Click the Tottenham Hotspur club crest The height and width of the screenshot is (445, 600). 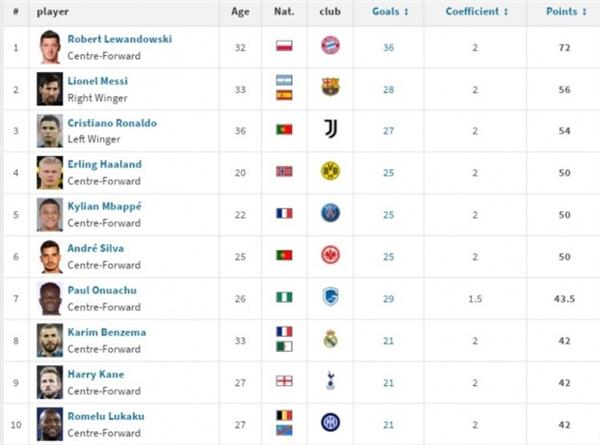330,381
